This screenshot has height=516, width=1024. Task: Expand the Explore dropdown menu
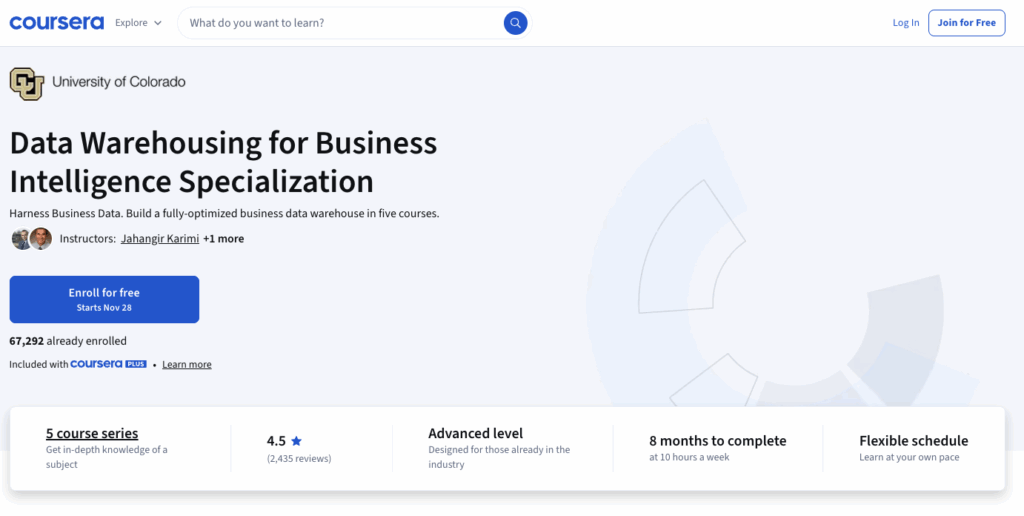coord(138,23)
